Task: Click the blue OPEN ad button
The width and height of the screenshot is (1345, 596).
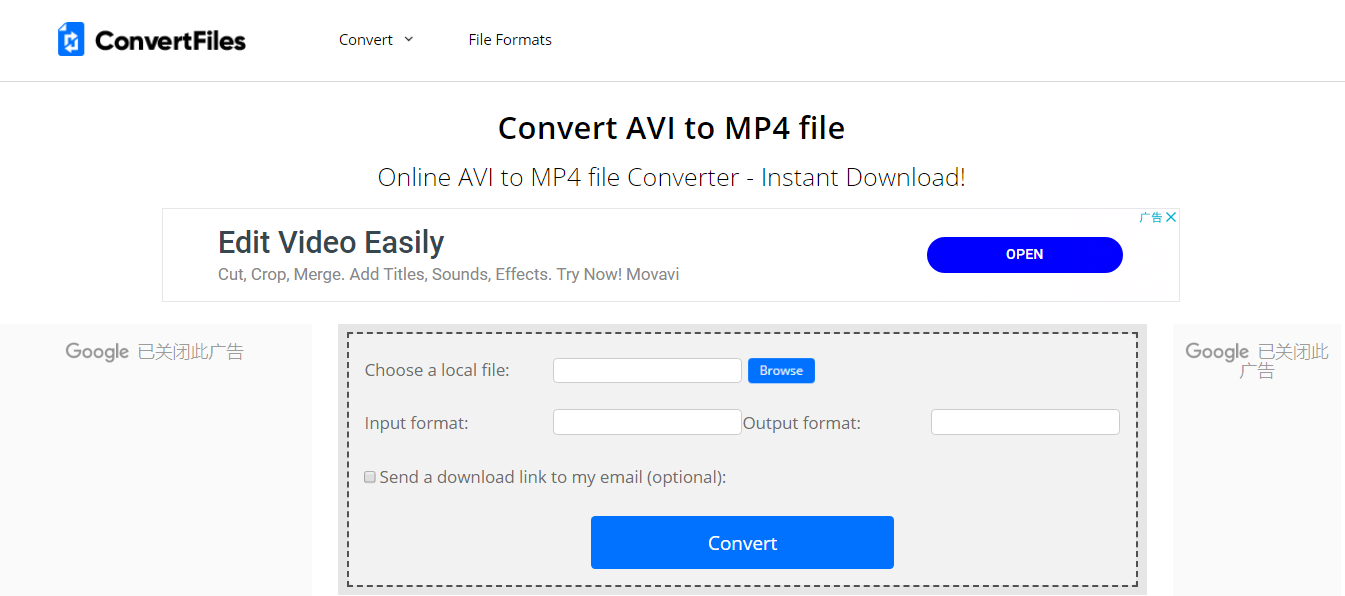Action: (x=1025, y=254)
